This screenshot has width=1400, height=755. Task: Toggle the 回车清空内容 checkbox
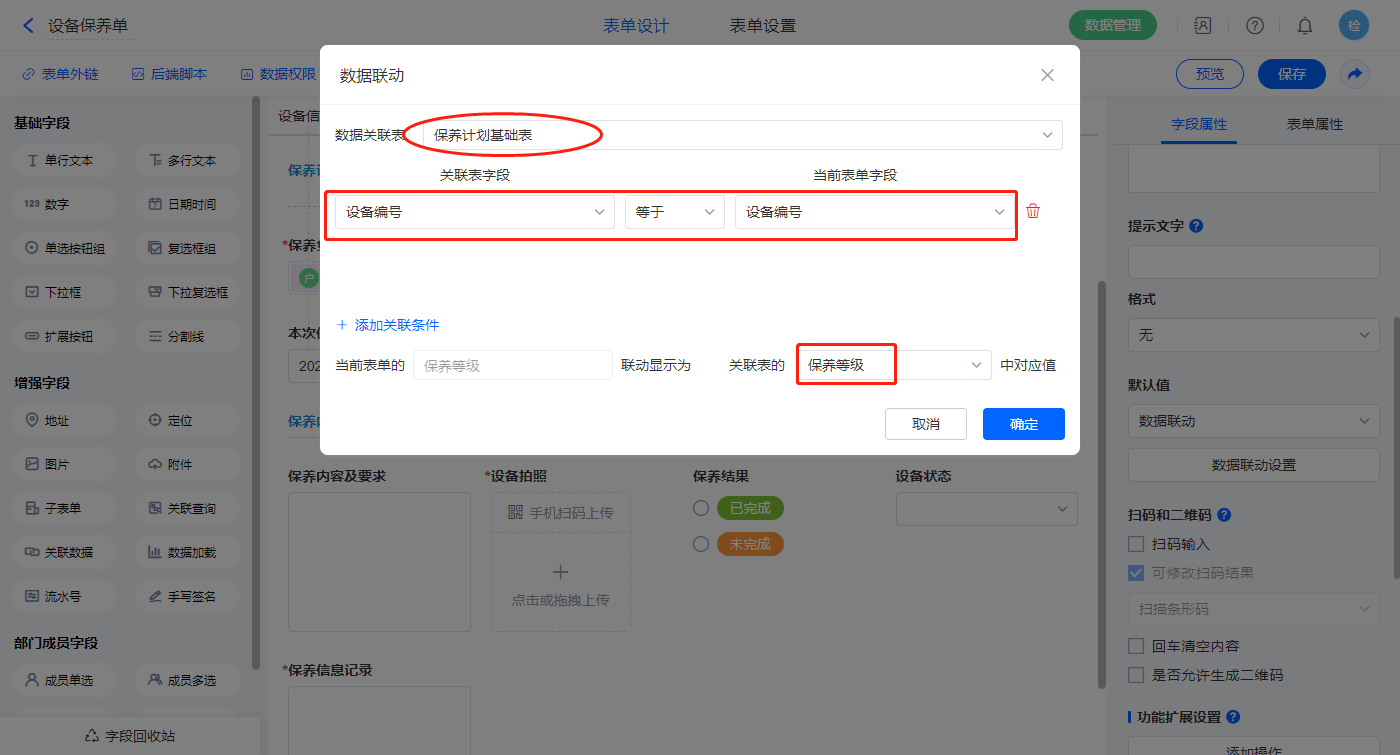(1136, 646)
